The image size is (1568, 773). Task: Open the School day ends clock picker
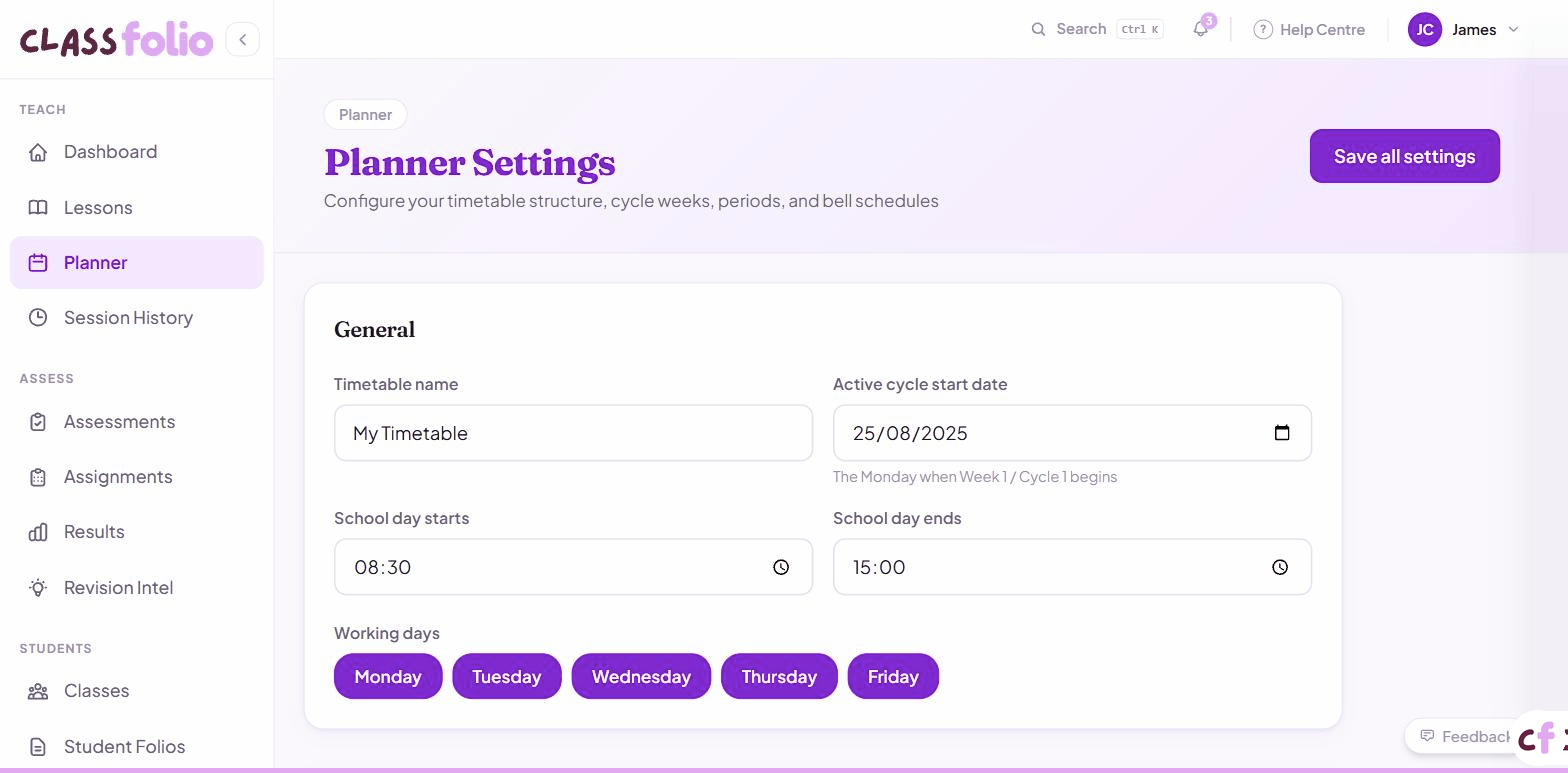click(x=1280, y=567)
